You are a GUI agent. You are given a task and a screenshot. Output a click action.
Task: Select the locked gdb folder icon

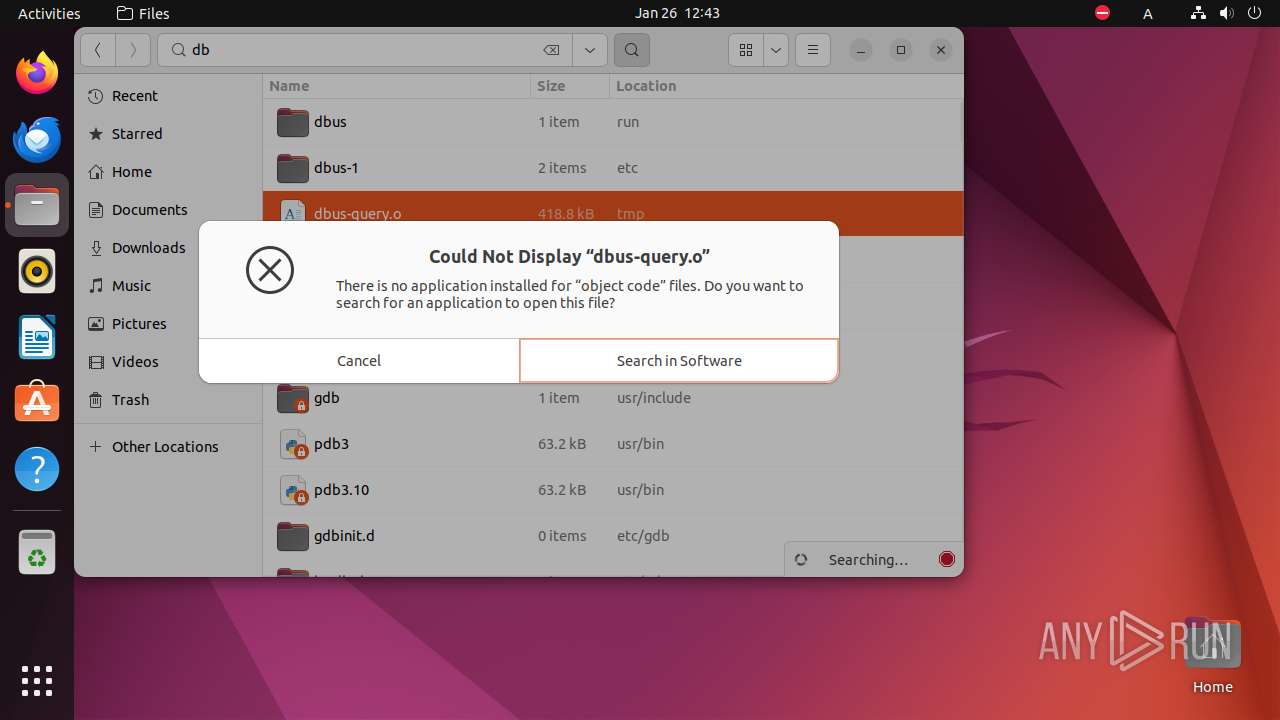pyautogui.click(x=293, y=398)
